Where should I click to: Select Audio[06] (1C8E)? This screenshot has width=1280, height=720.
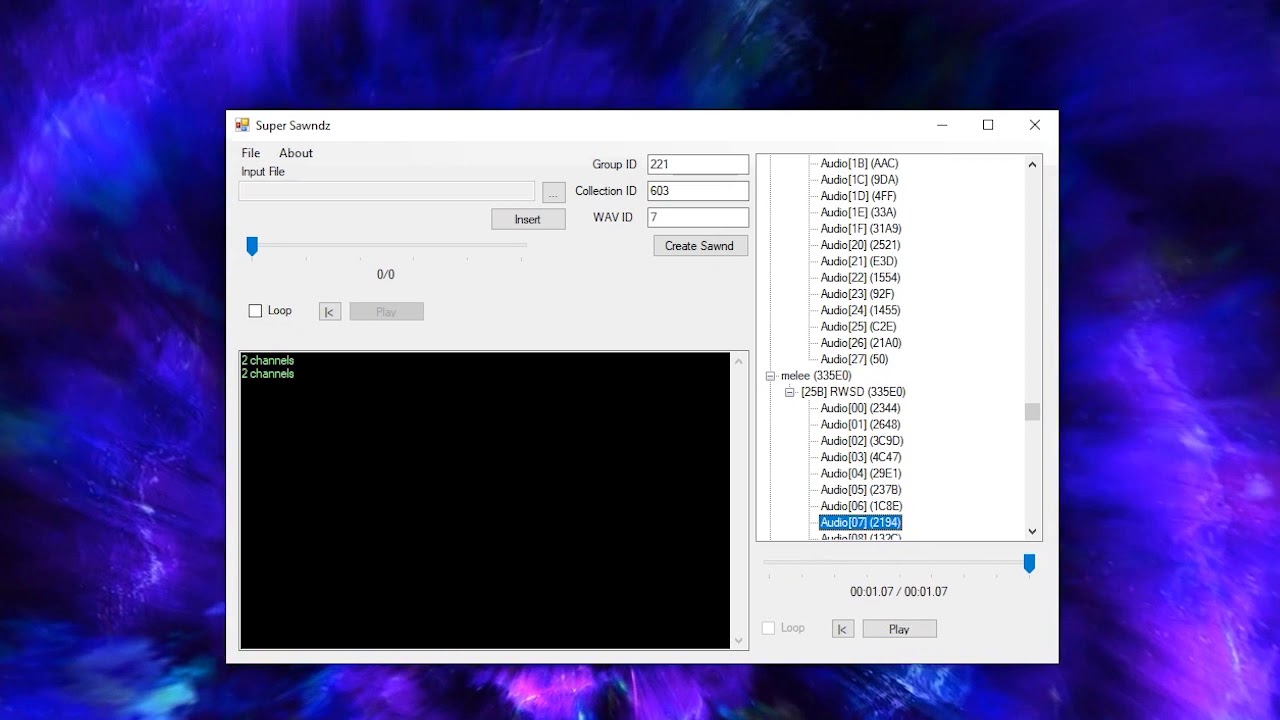pyautogui.click(x=861, y=506)
